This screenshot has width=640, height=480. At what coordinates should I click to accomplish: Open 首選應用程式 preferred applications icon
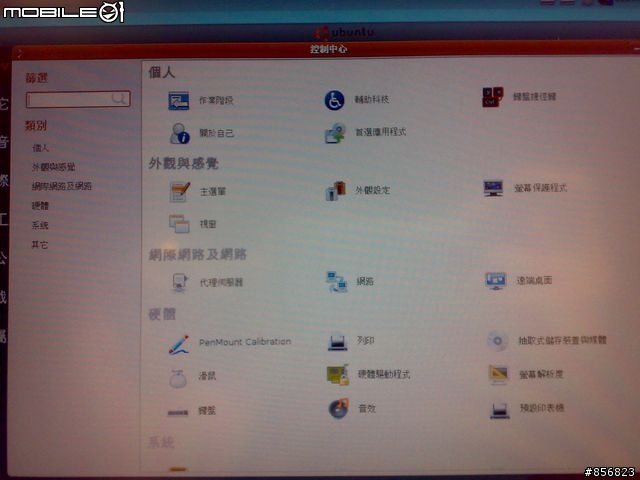click(335, 133)
